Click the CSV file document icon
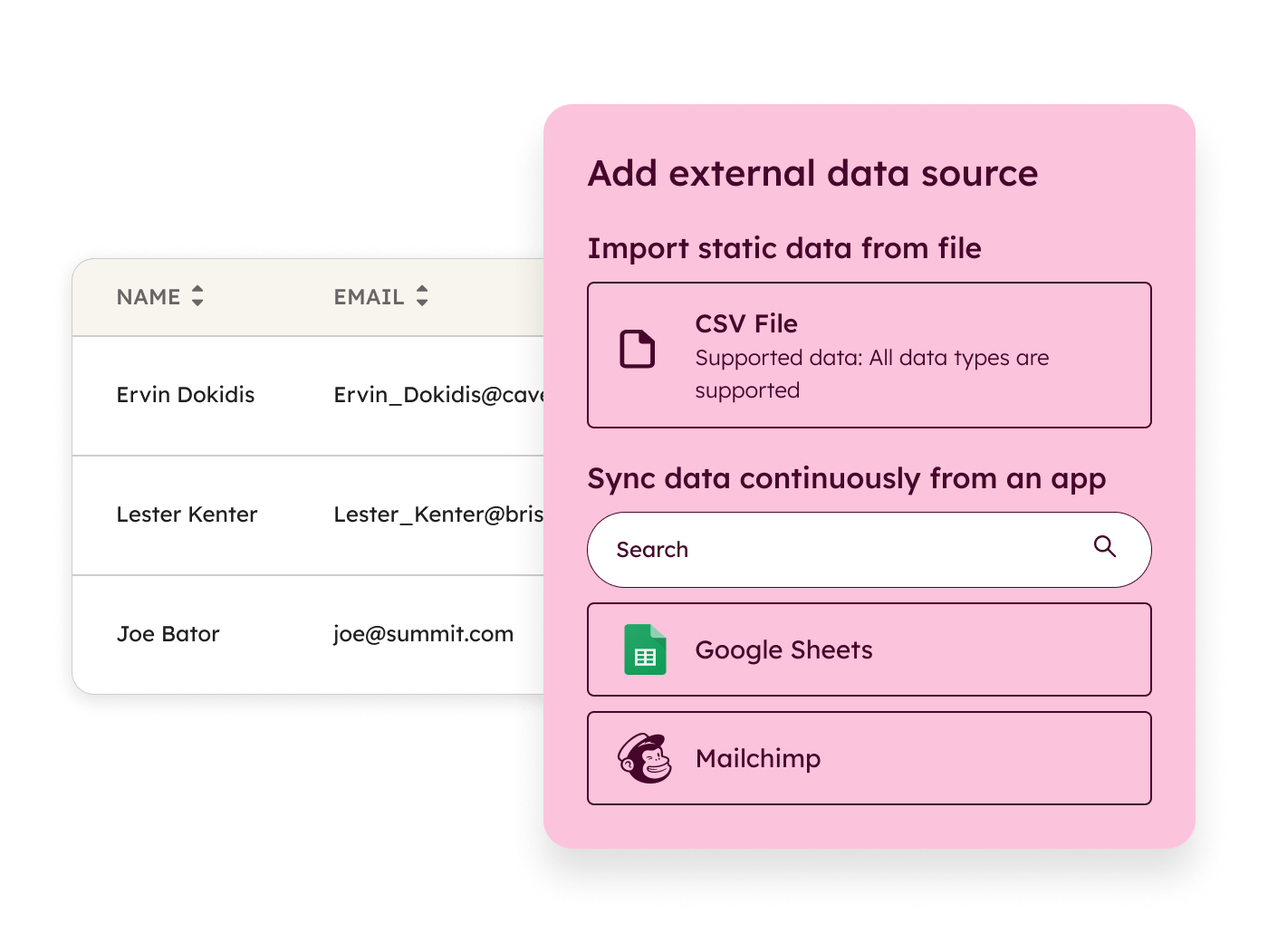 coord(637,350)
